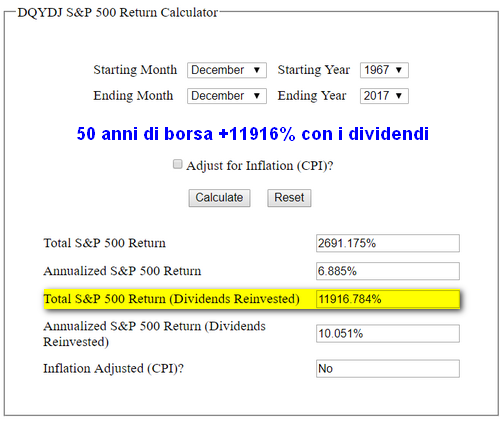Open the Starting Month dropdown
The image size is (500, 430).
click(227, 70)
